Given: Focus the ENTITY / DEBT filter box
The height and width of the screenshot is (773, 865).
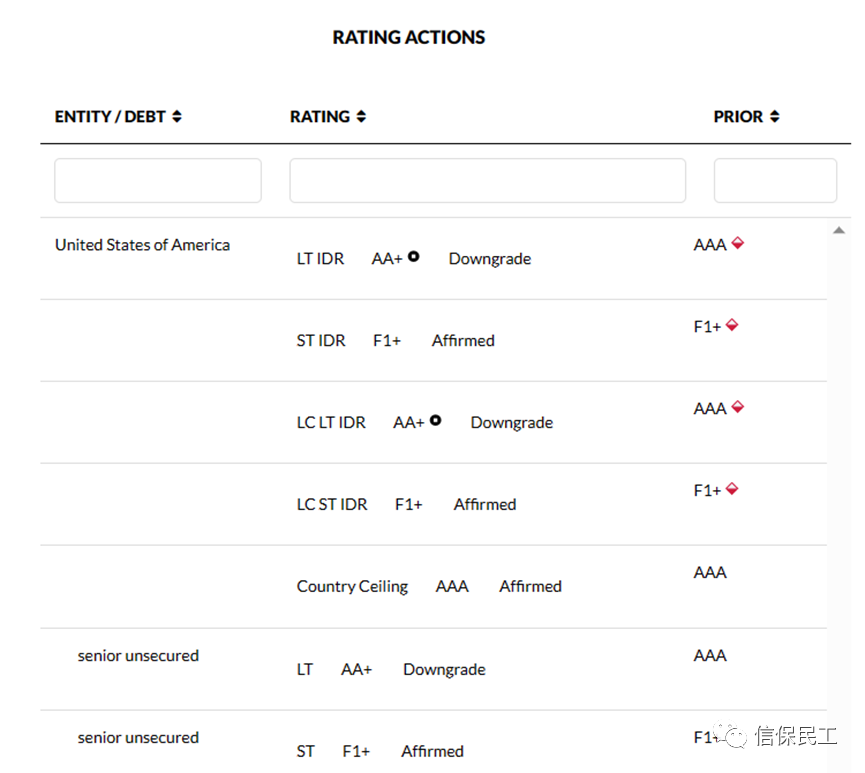Looking at the screenshot, I should (158, 180).
